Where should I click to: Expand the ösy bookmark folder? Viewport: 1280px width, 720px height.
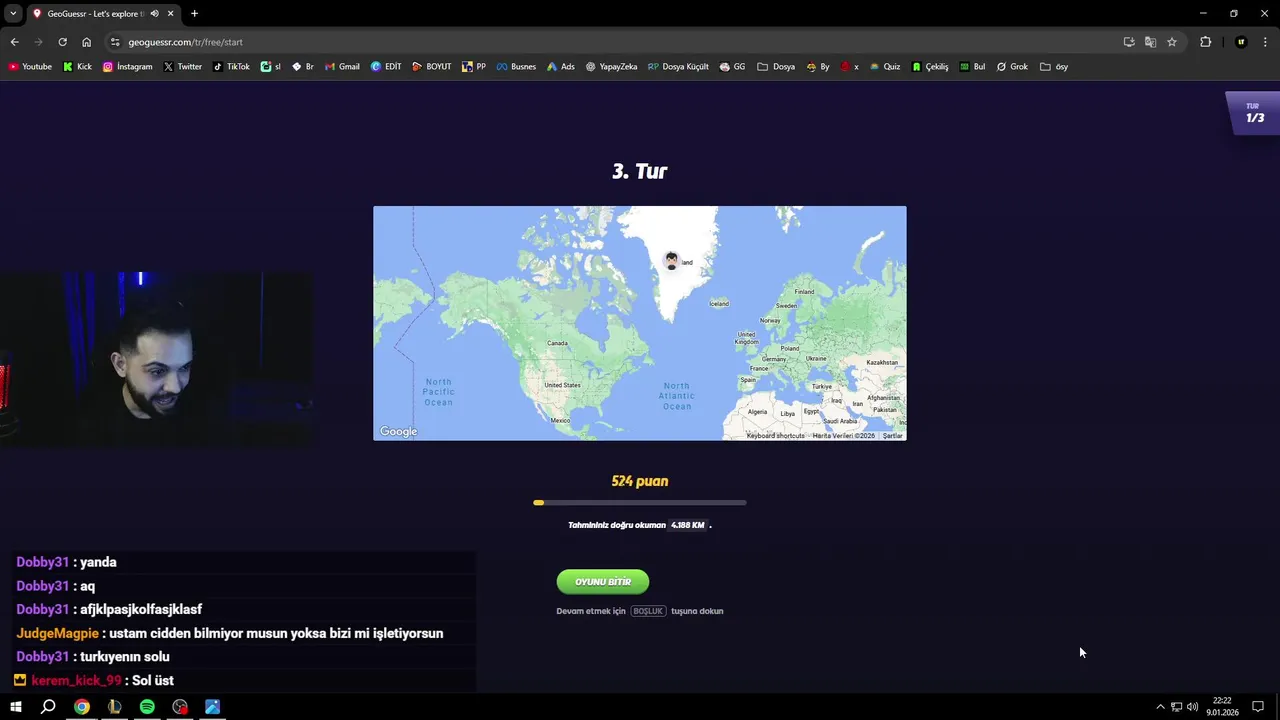[x=1054, y=67]
